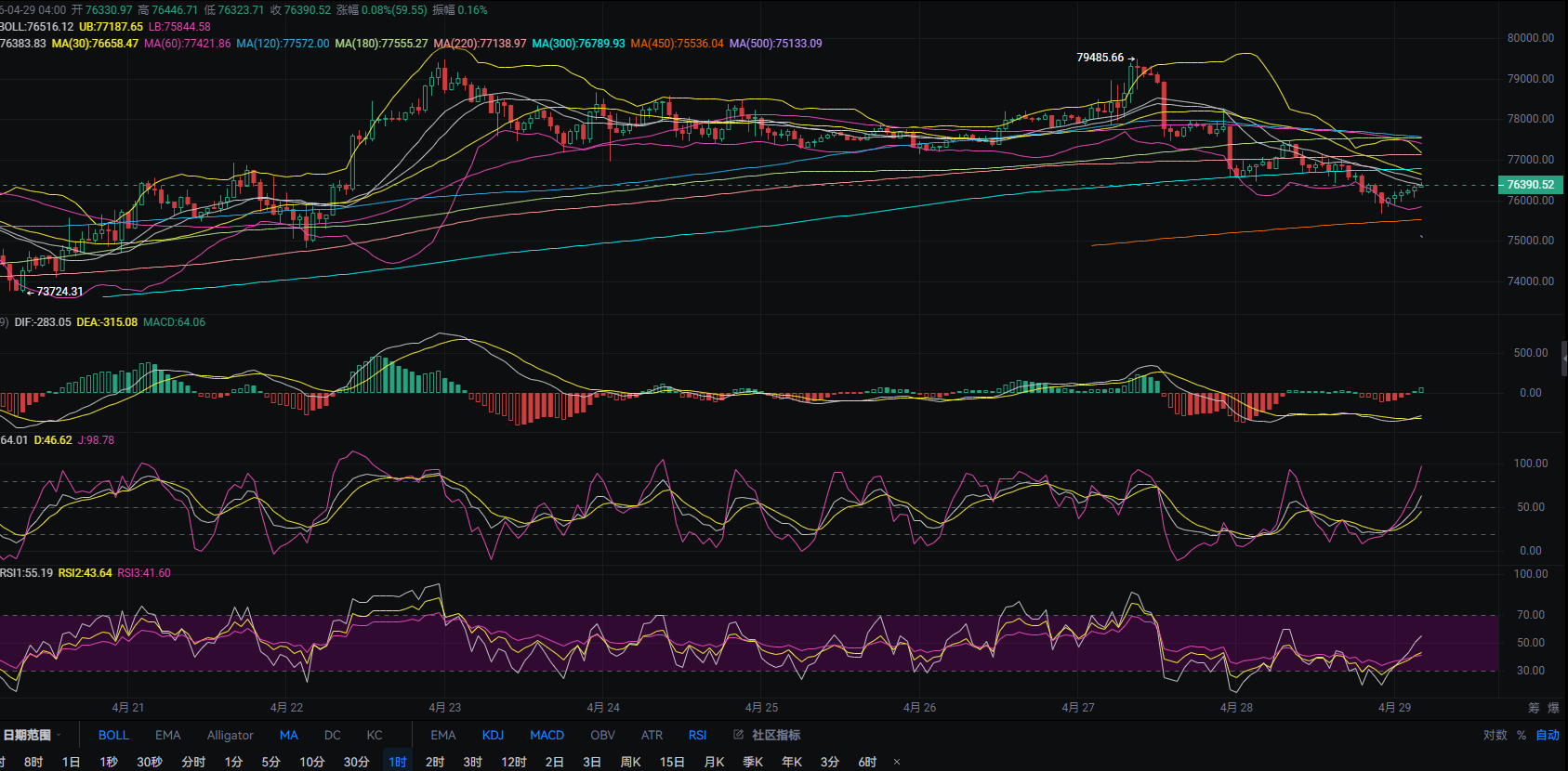Expand the collapsed right side panel arrow
Screen dimensions: 1568x771
point(1563,358)
